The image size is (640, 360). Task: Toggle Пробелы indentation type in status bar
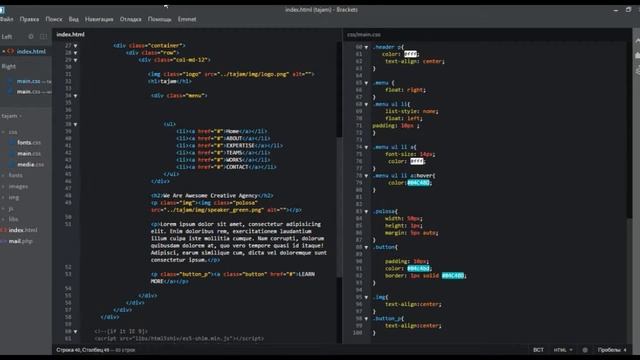click(x=609, y=350)
